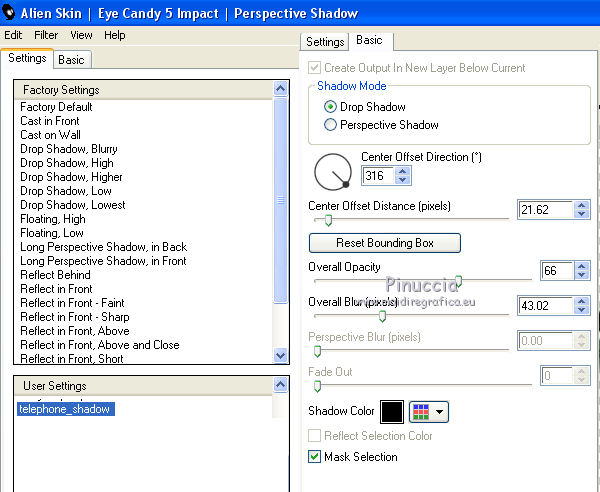The height and width of the screenshot is (492, 600).
Task: Toggle the Mask Selection checkbox
Action: pos(315,456)
